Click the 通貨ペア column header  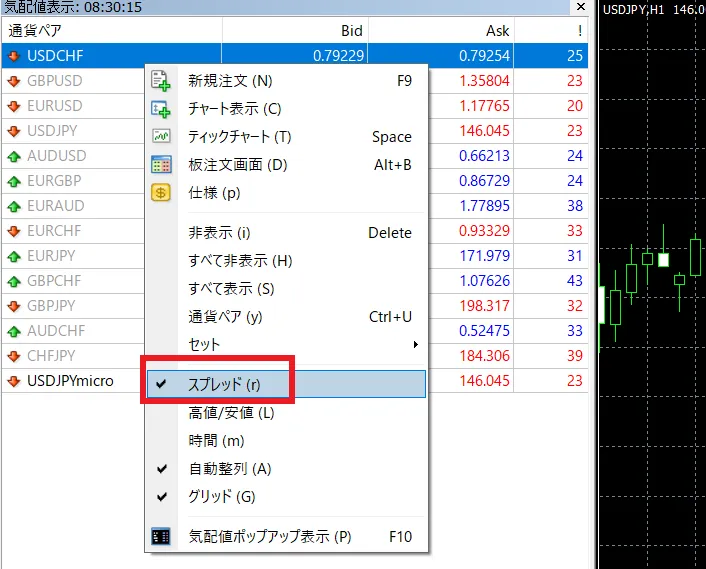(x=112, y=31)
